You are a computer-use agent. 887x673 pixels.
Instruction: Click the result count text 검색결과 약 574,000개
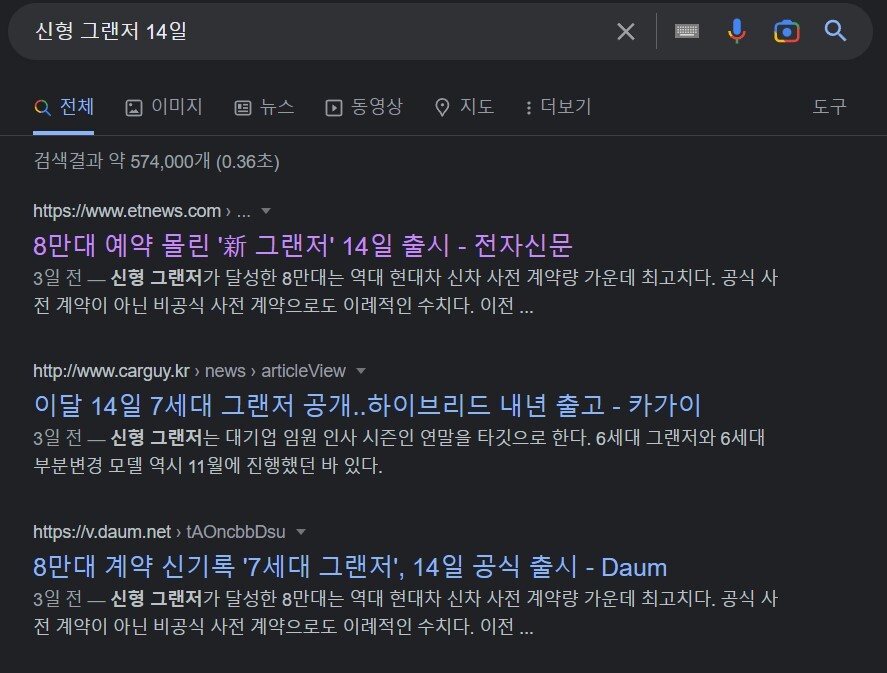156,161
